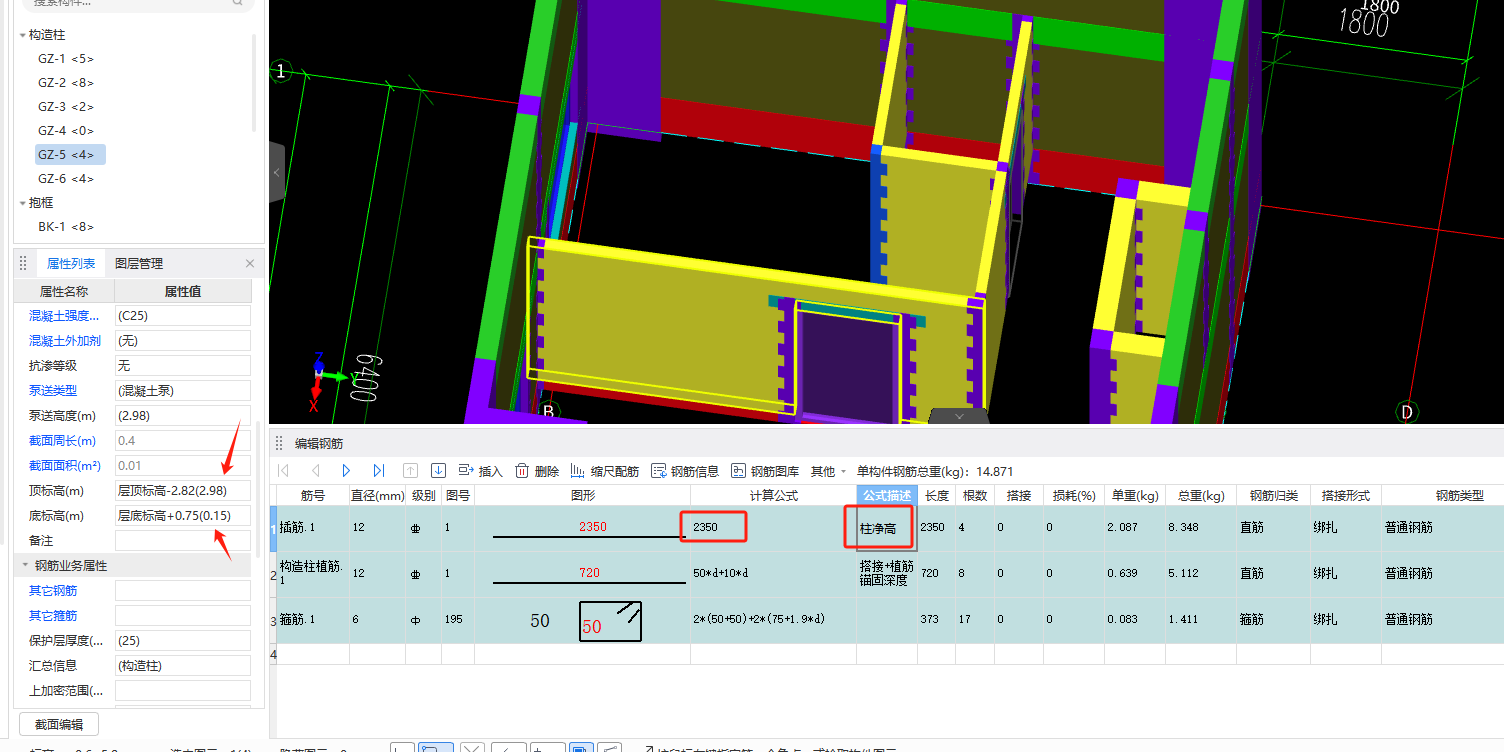Click 其它箍筋 property link
The height and width of the screenshot is (752, 1504).
click(x=53, y=616)
